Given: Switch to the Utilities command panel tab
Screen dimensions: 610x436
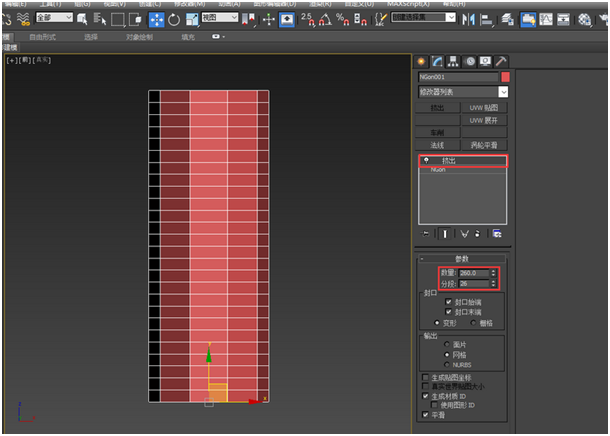Looking at the screenshot, I should pos(501,61).
